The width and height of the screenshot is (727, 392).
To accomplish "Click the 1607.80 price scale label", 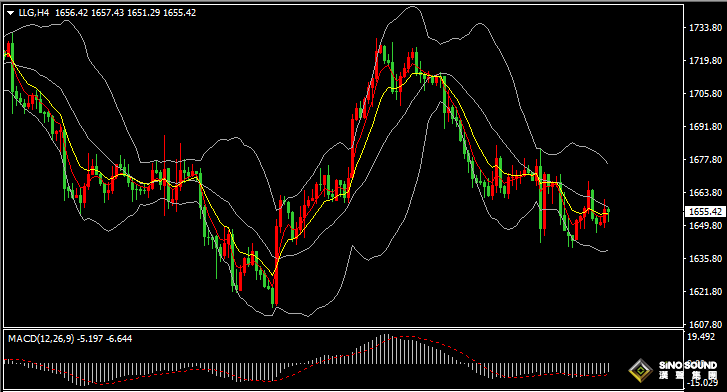I will coord(705,325).
